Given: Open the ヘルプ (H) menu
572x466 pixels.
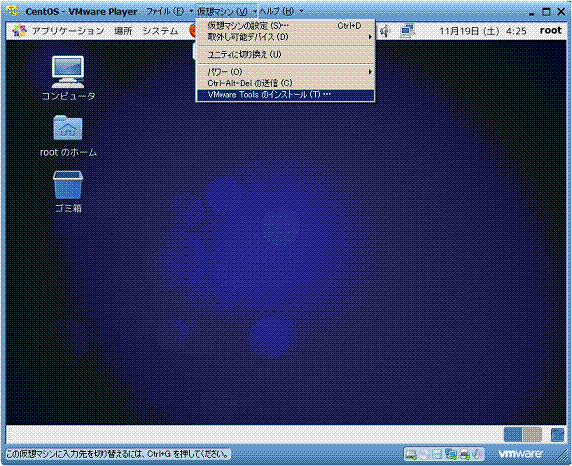Looking at the screenshot, I should click(277, 11).
